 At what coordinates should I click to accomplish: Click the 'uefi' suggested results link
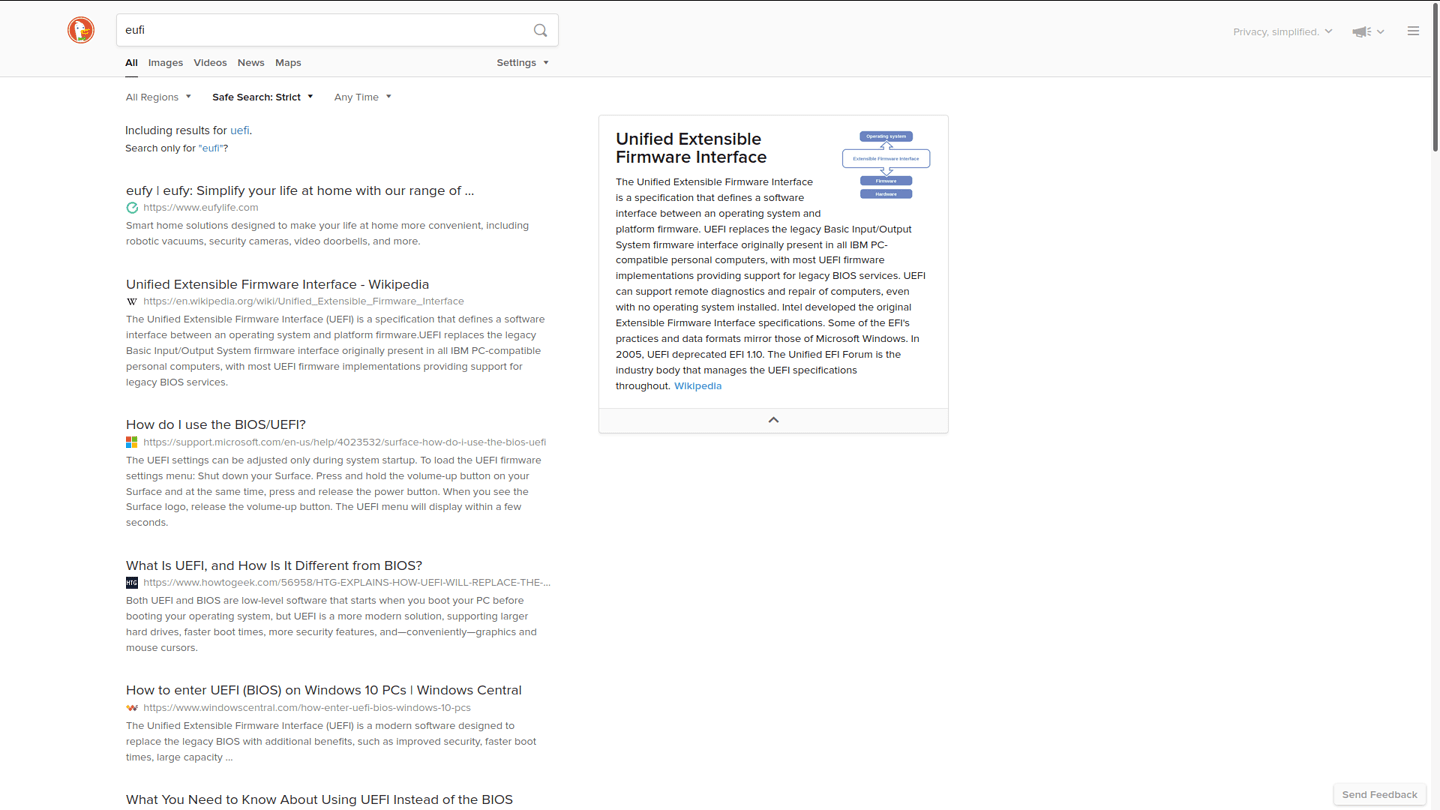tap(240, 131)
